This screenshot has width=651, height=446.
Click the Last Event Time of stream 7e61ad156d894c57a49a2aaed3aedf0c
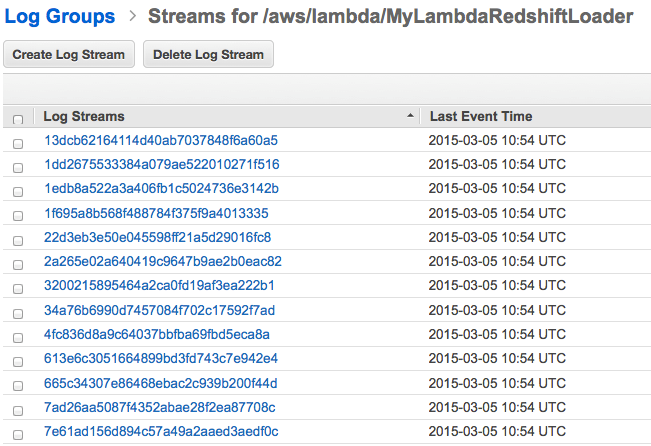pyautogui.click(x=497, y=431)
